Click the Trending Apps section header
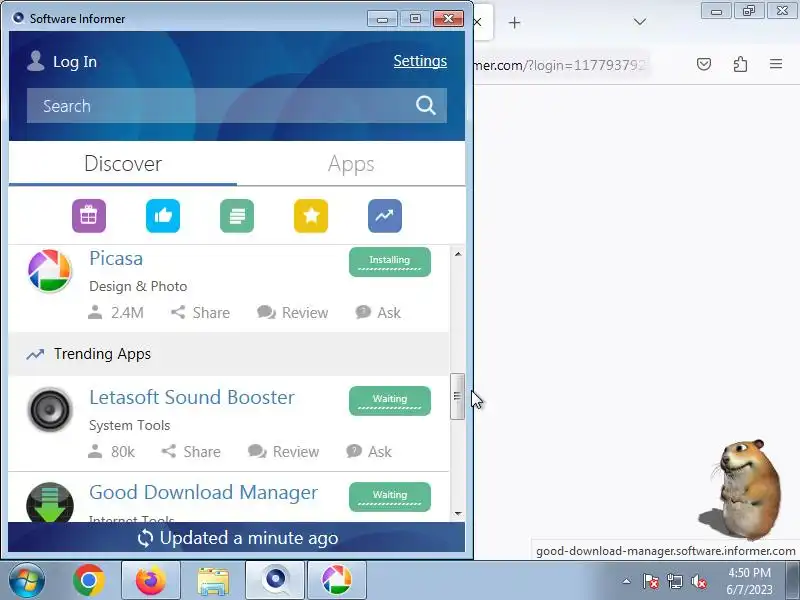The image size is (800, 600). pyautogui.click(x=229, y=354)
